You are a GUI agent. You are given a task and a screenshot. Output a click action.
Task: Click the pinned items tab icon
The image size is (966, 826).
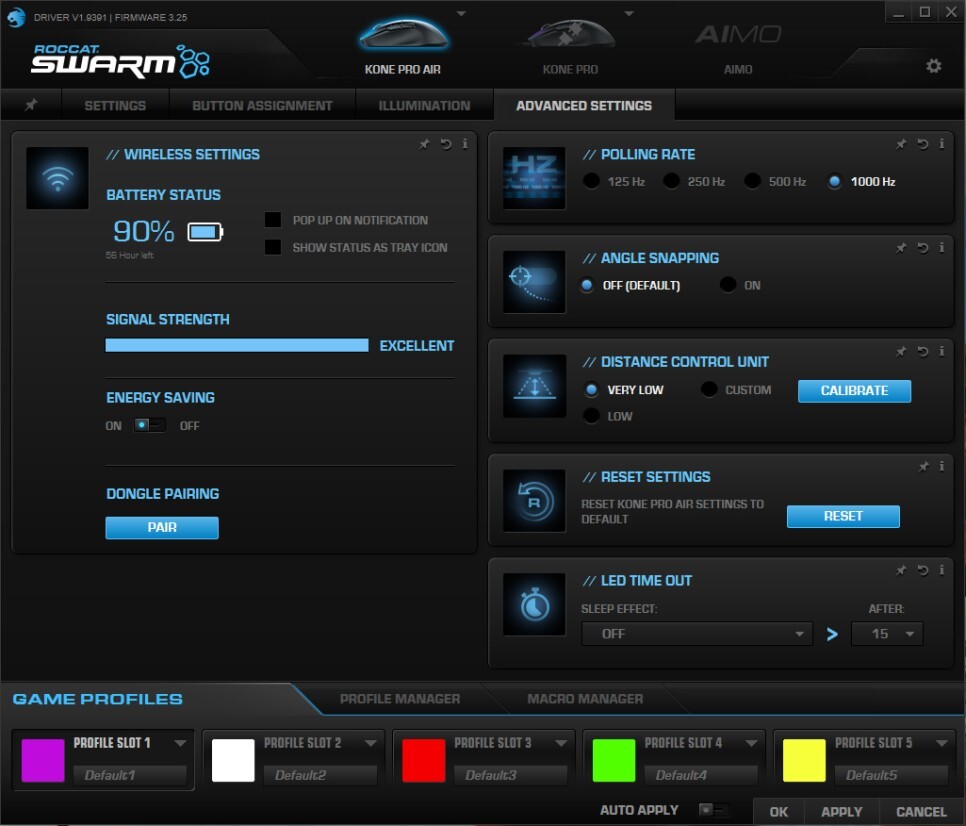tap(31, 105)
